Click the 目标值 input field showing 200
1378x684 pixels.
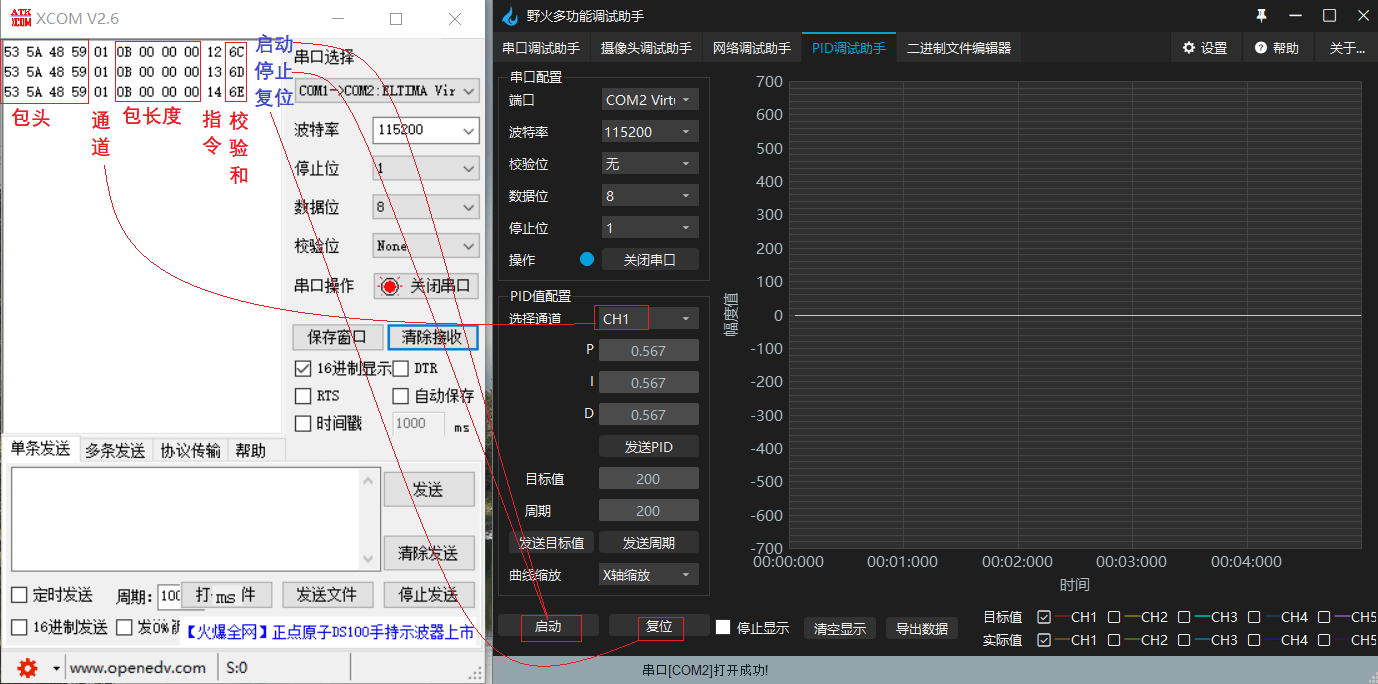(x=648, y=479)
